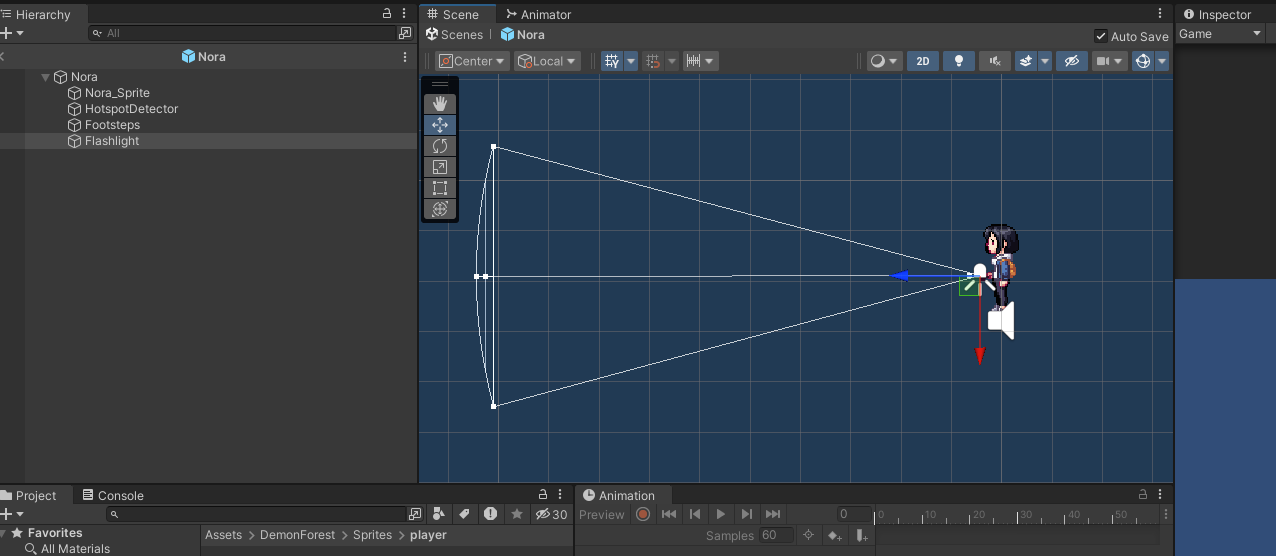Click Add keyframe diamond icon
The width and height of the screenshot is (1276, 556).
coord(835,535)
